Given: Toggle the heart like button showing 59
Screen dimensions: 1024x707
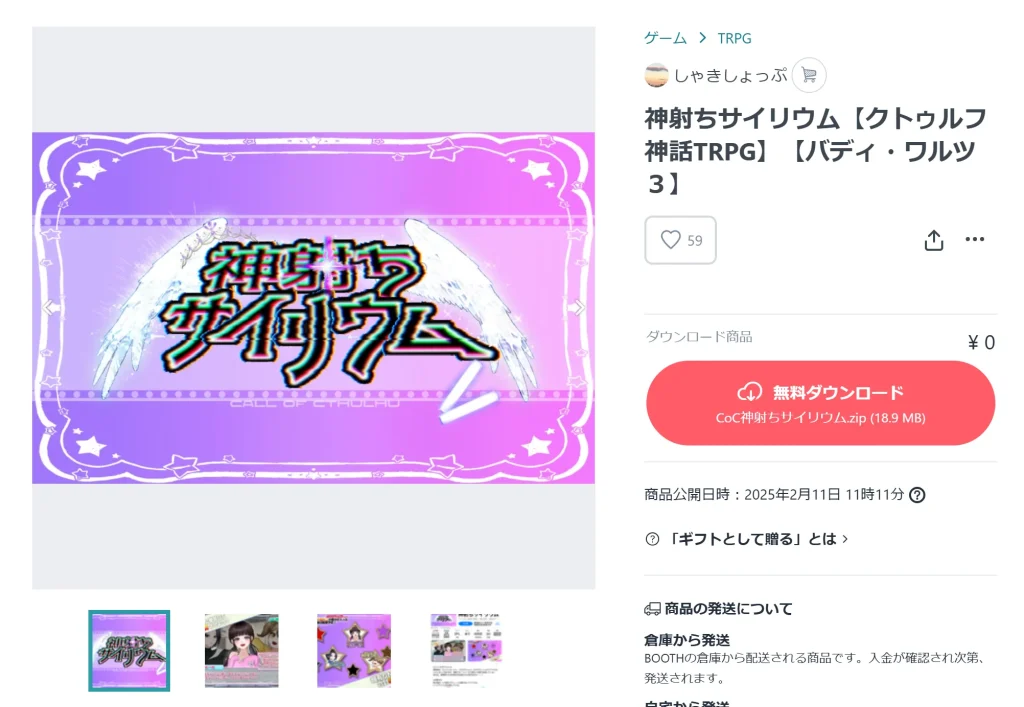Looking at the screenshot, I should coord(680,240).
